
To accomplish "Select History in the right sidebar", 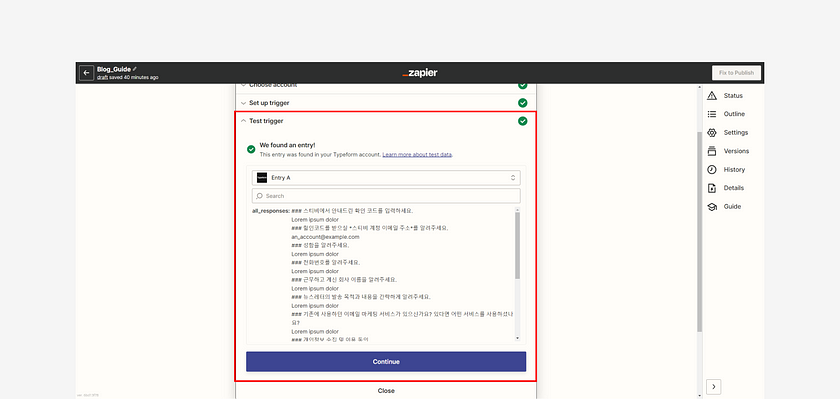I will pyautogui.click(x=734, y=170).
